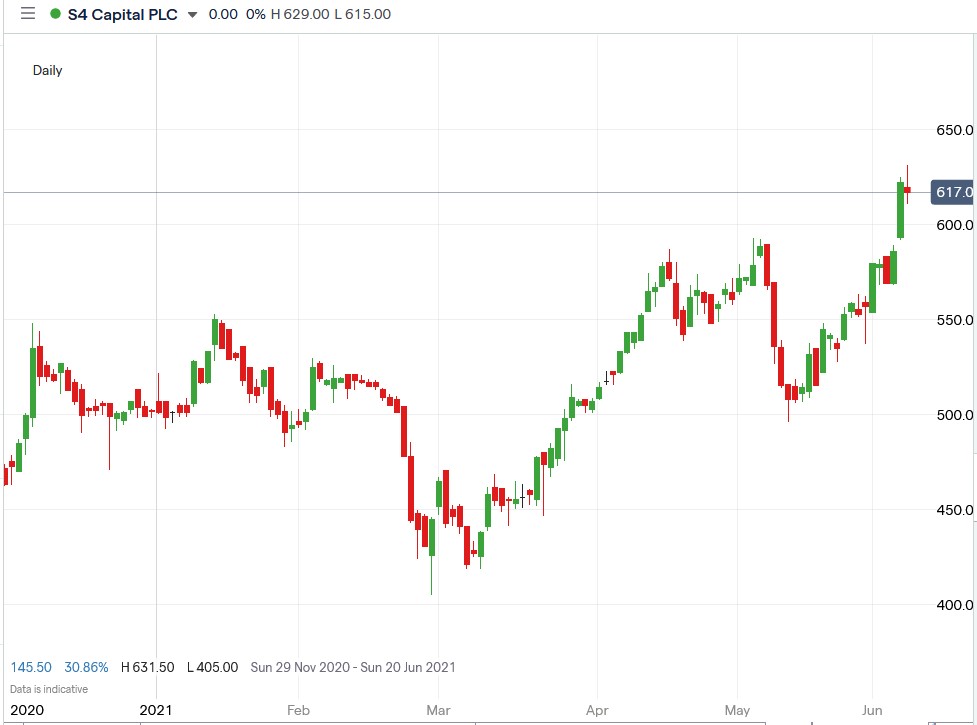Open the hamburger menu
Screen dimensions: 977x725
(26, 14)
